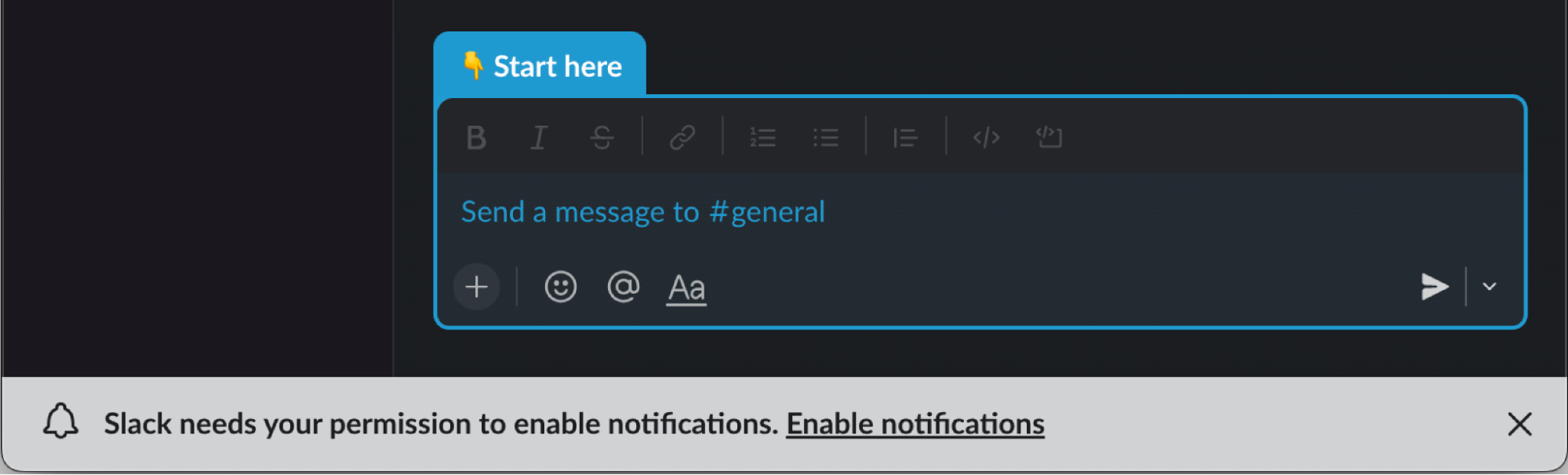Open the send options chevron
The height and width of the screenshot is (475, 1568).
pyautogui.click(x=1489, y=287)
